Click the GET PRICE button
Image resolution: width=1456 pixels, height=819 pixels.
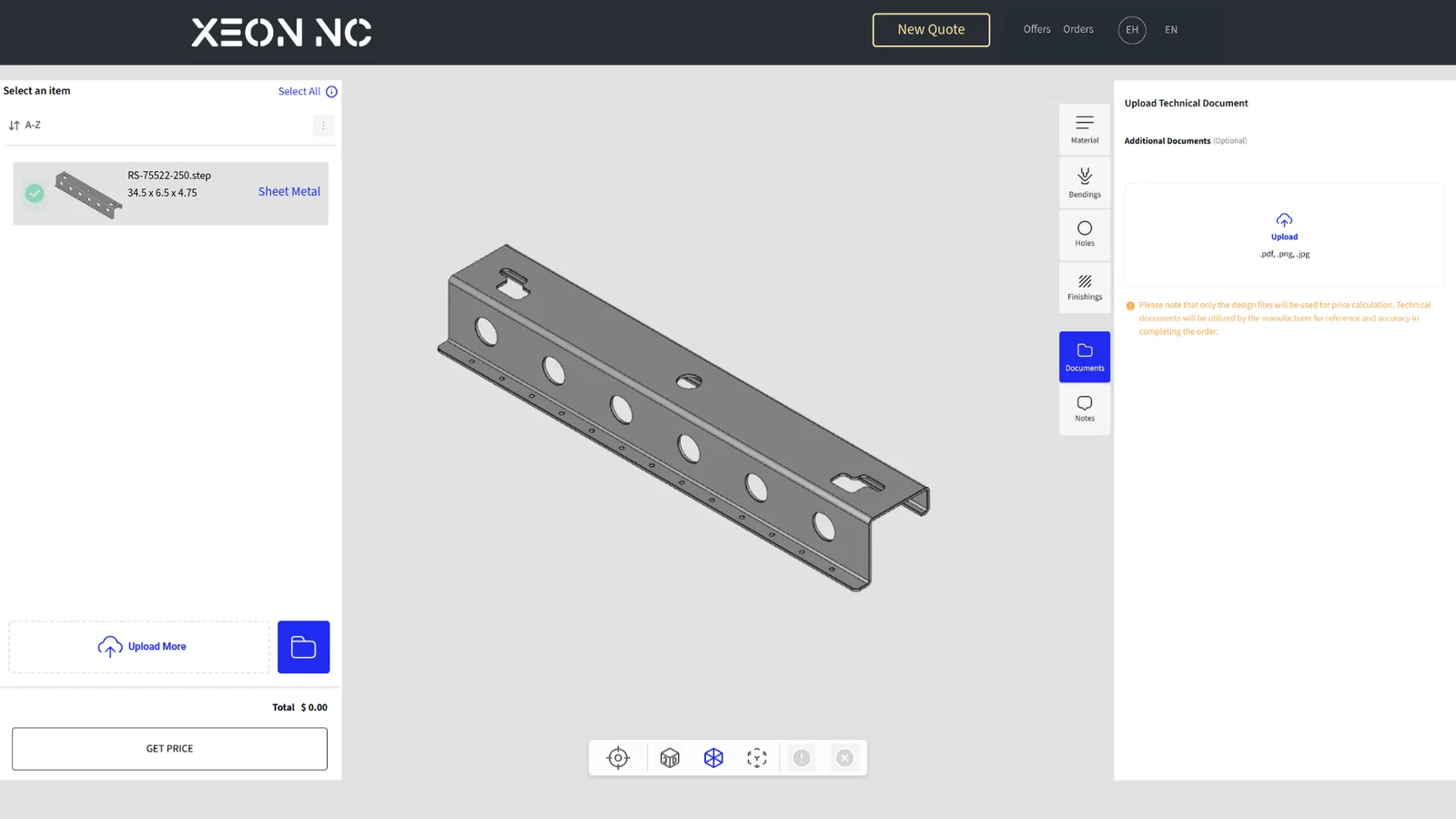(169, 749)
